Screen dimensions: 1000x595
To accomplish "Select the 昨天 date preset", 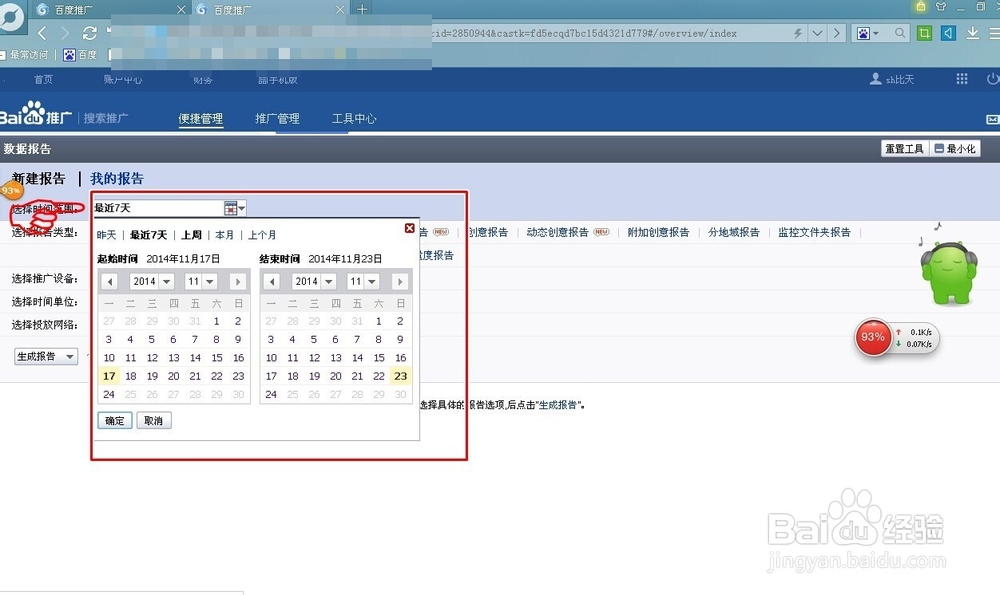I will 104,235.
